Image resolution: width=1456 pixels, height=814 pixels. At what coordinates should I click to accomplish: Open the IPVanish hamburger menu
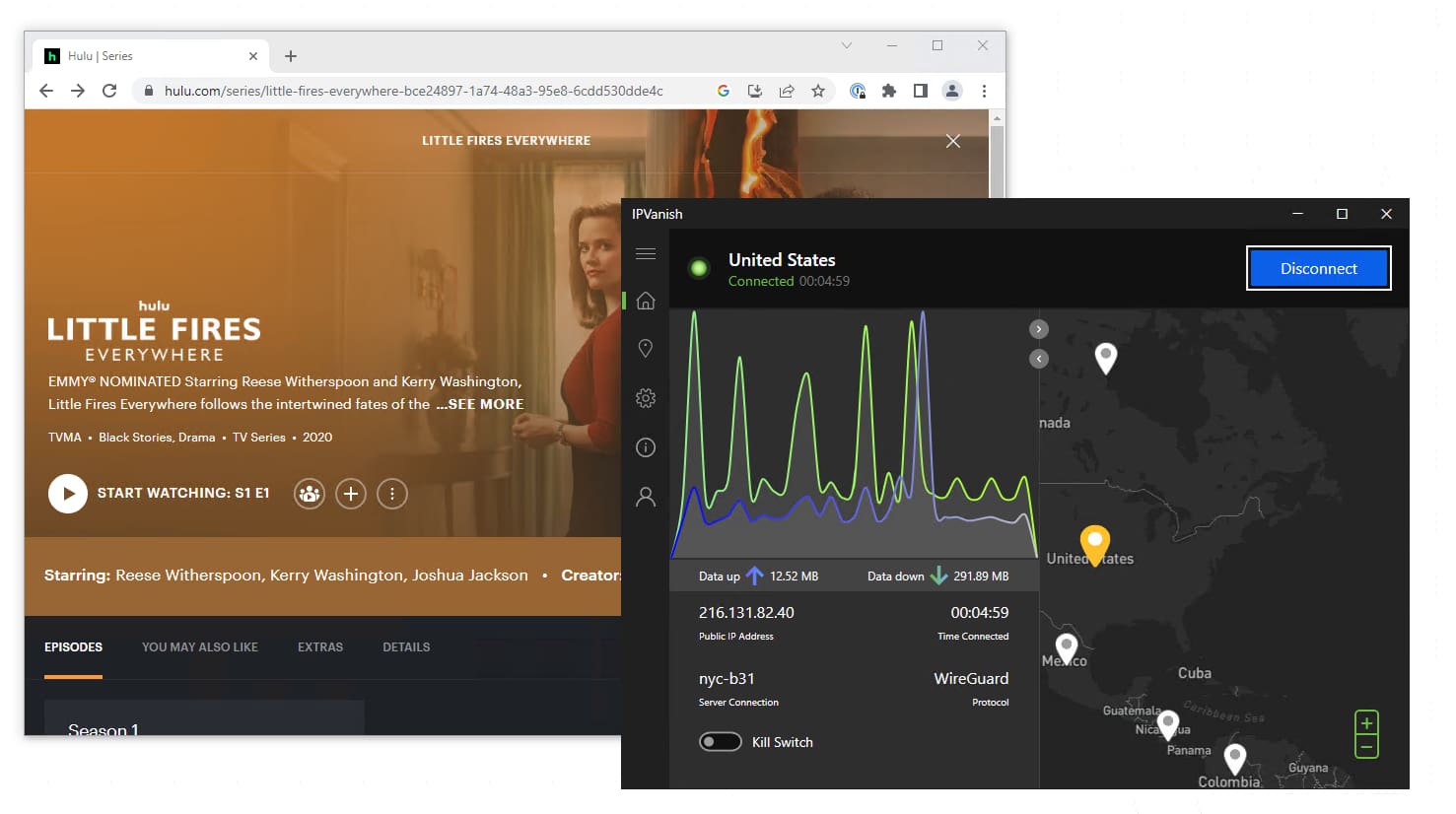click(x=646, y=253)
